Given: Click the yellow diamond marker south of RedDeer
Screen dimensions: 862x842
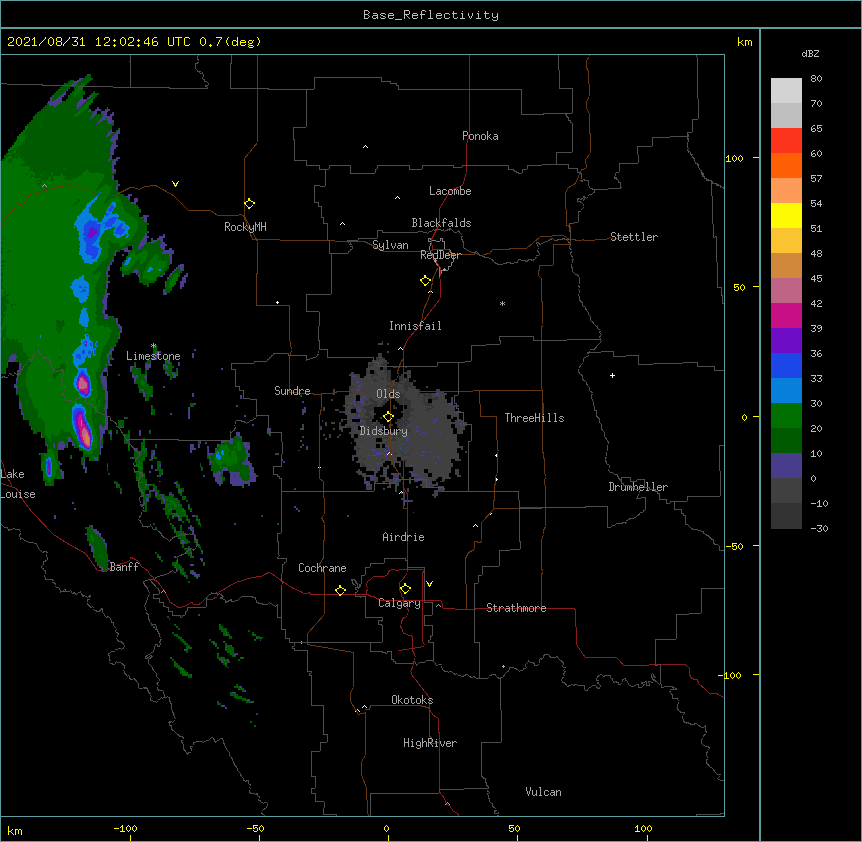Looking at the screenshot, I should click(426, 281).
